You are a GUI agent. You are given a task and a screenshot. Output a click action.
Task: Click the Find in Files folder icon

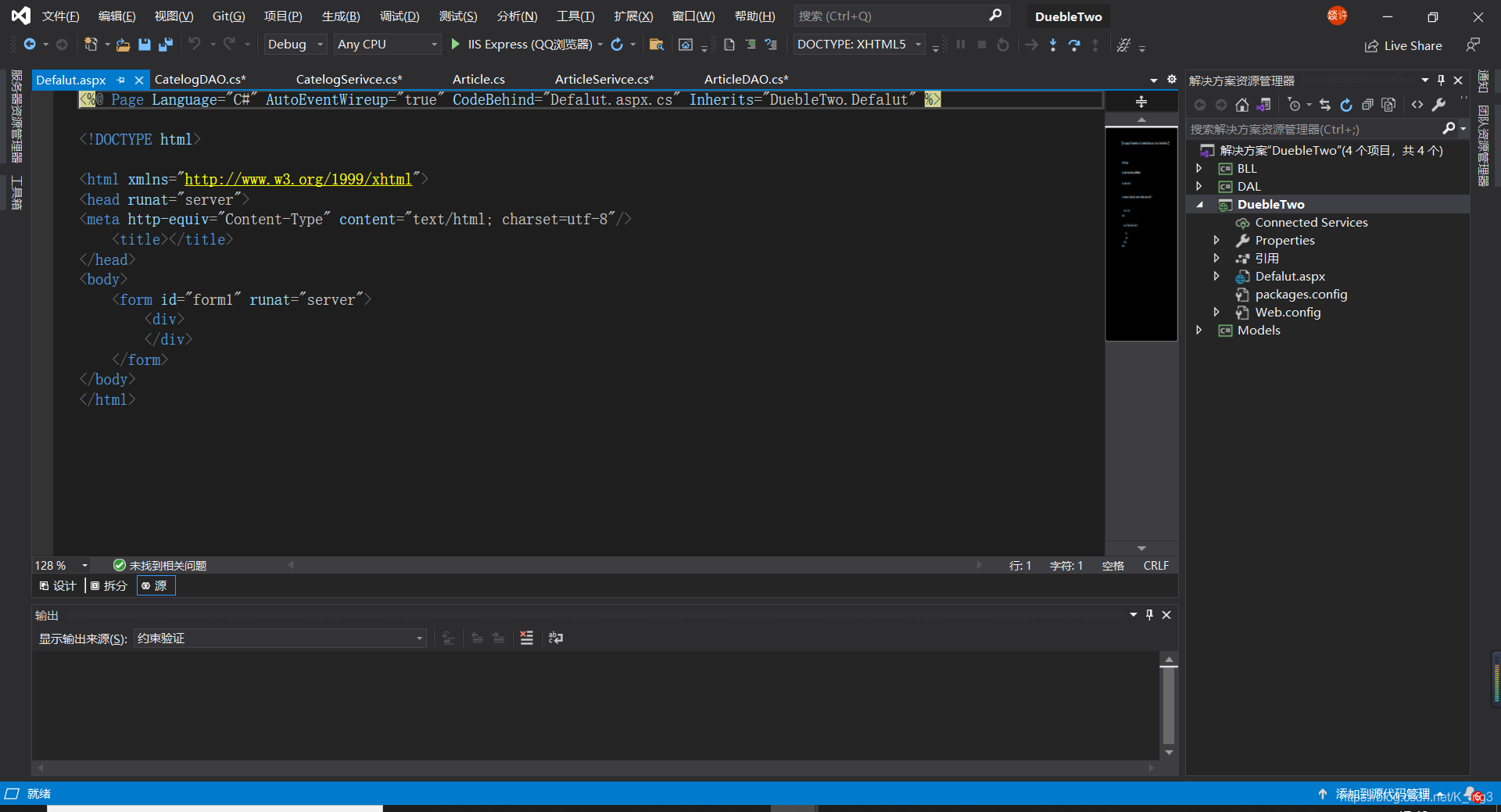(x=657, y=45)
